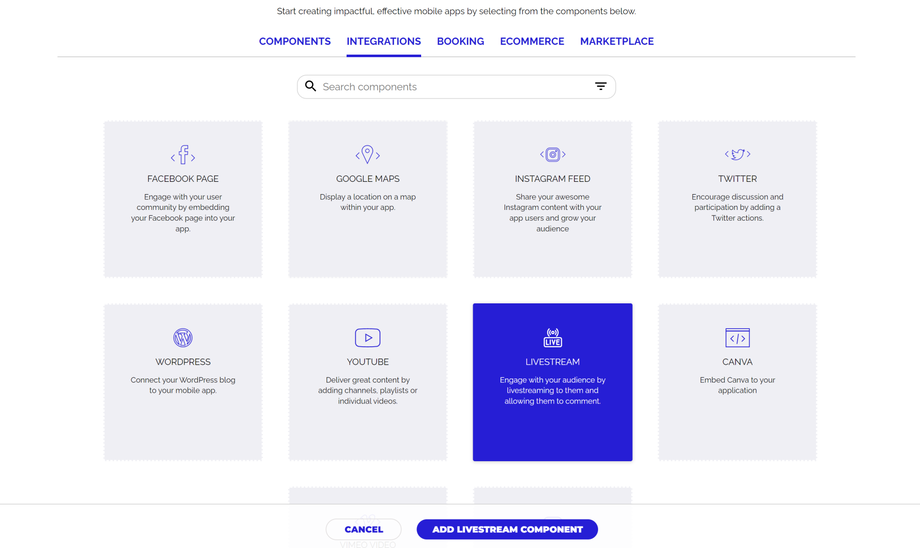This screenshot has width=920, height=548.
Task: Choose the Instagram Feed card title
Action: click(553, 179)
